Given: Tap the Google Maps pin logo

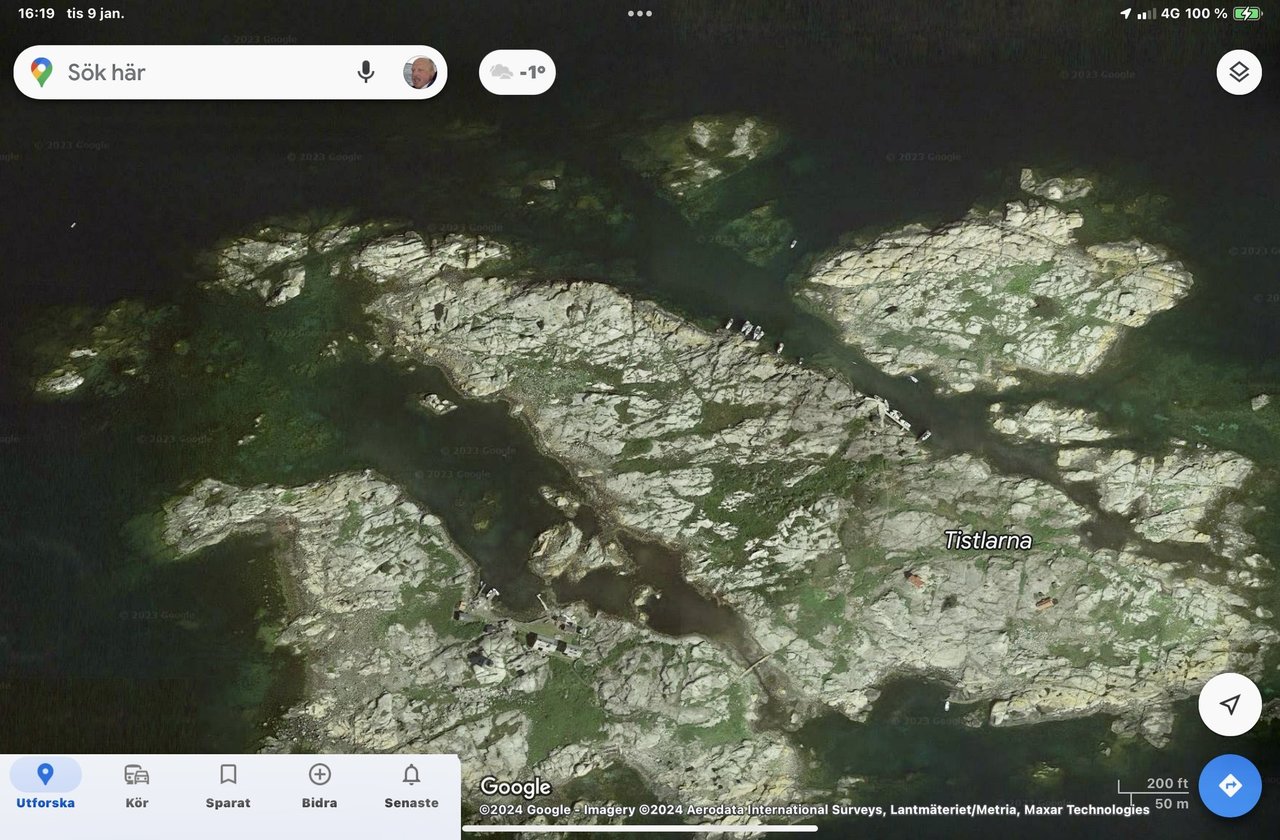Looking at the screenshot, I should tap(41, 72).
